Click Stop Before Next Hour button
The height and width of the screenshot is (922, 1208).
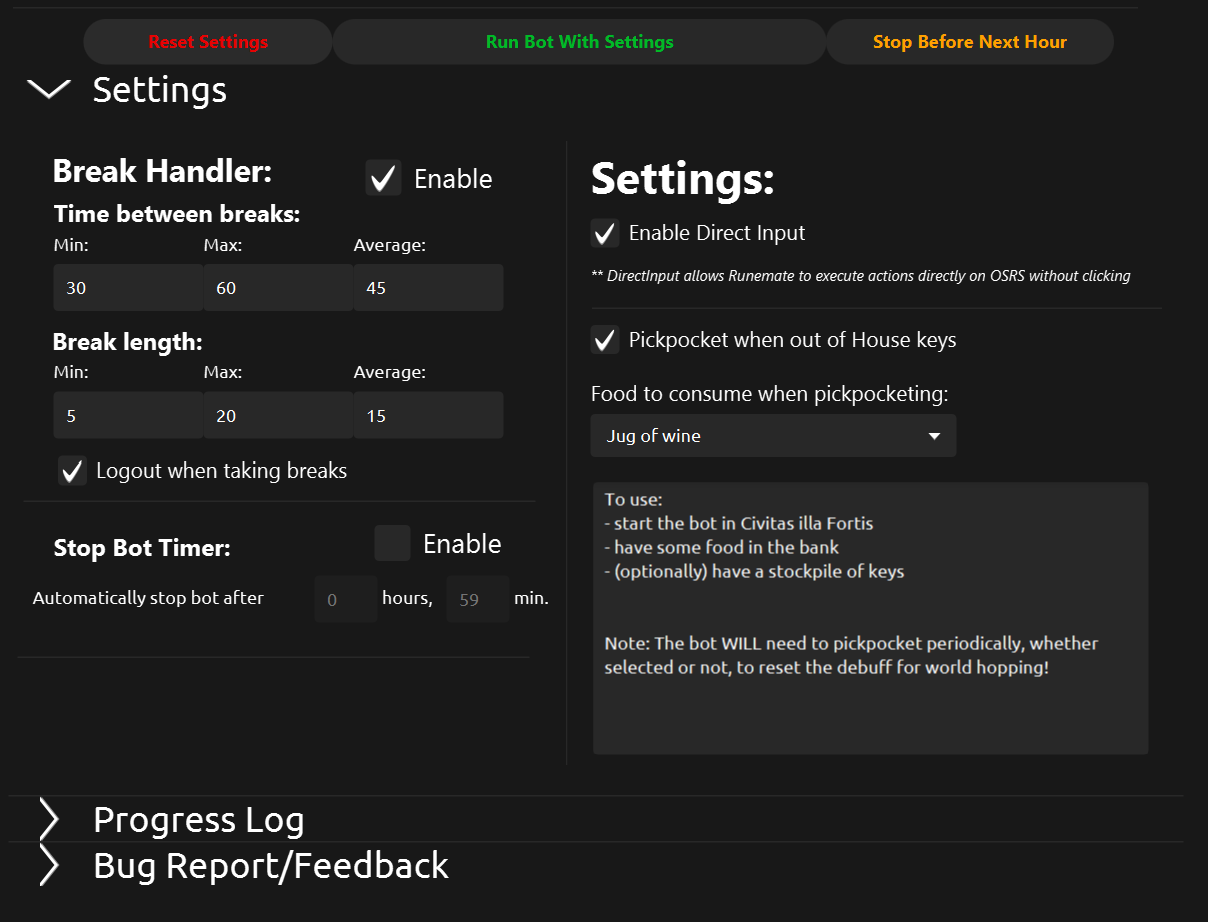(969, 42)
